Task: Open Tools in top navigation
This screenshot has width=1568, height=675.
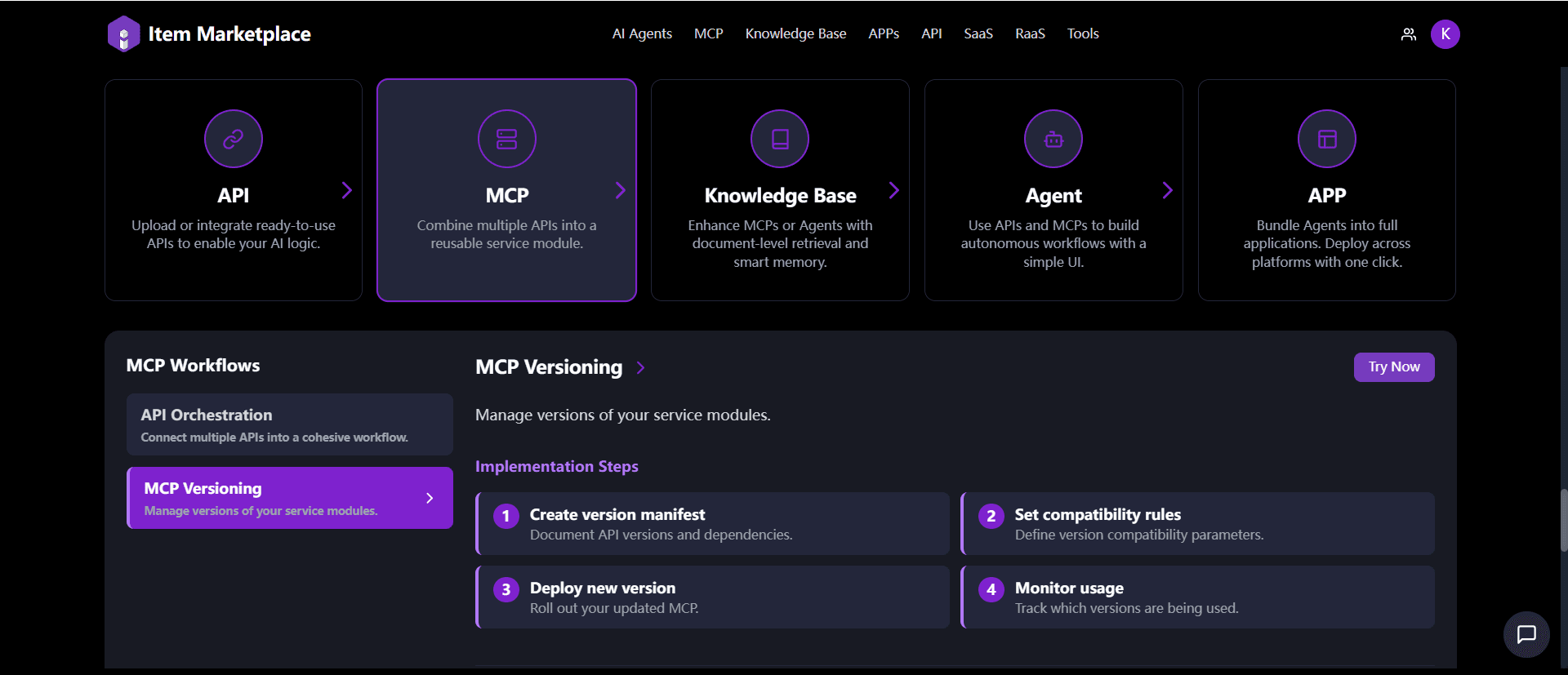Action: 1083,33
